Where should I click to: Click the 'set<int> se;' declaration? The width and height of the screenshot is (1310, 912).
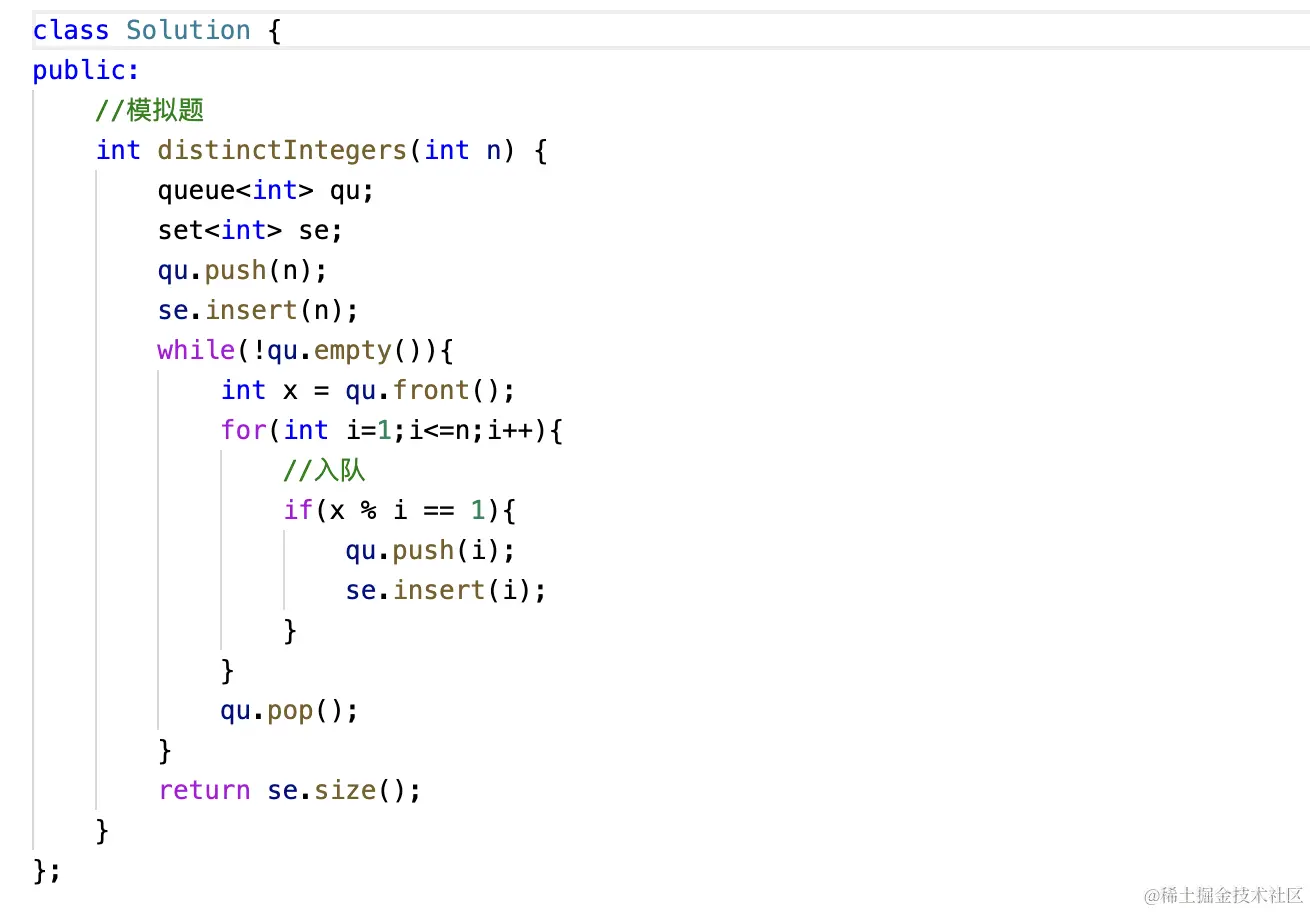click(x=250, y=230)
